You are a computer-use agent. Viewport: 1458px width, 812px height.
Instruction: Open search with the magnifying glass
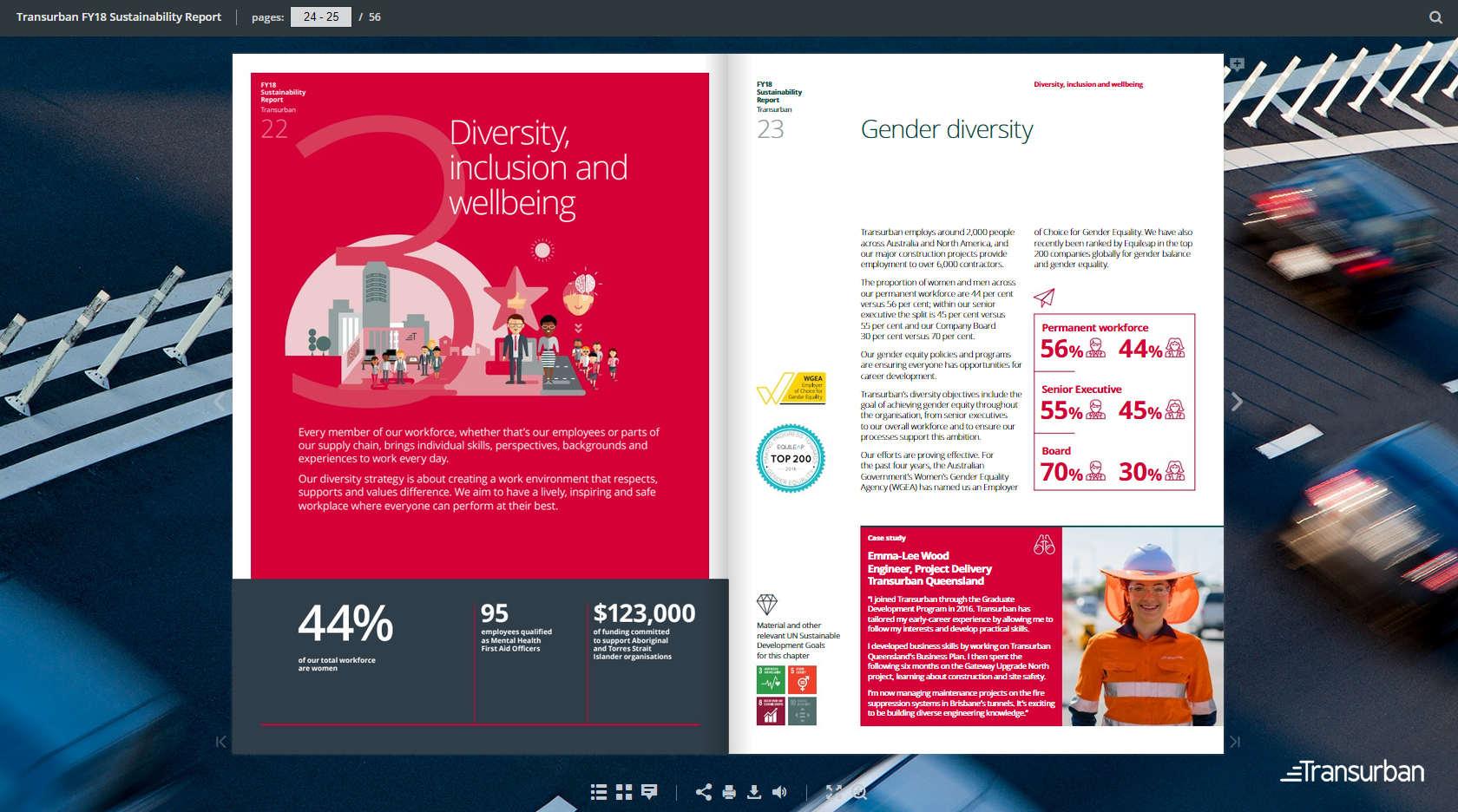pos(1435,17)
